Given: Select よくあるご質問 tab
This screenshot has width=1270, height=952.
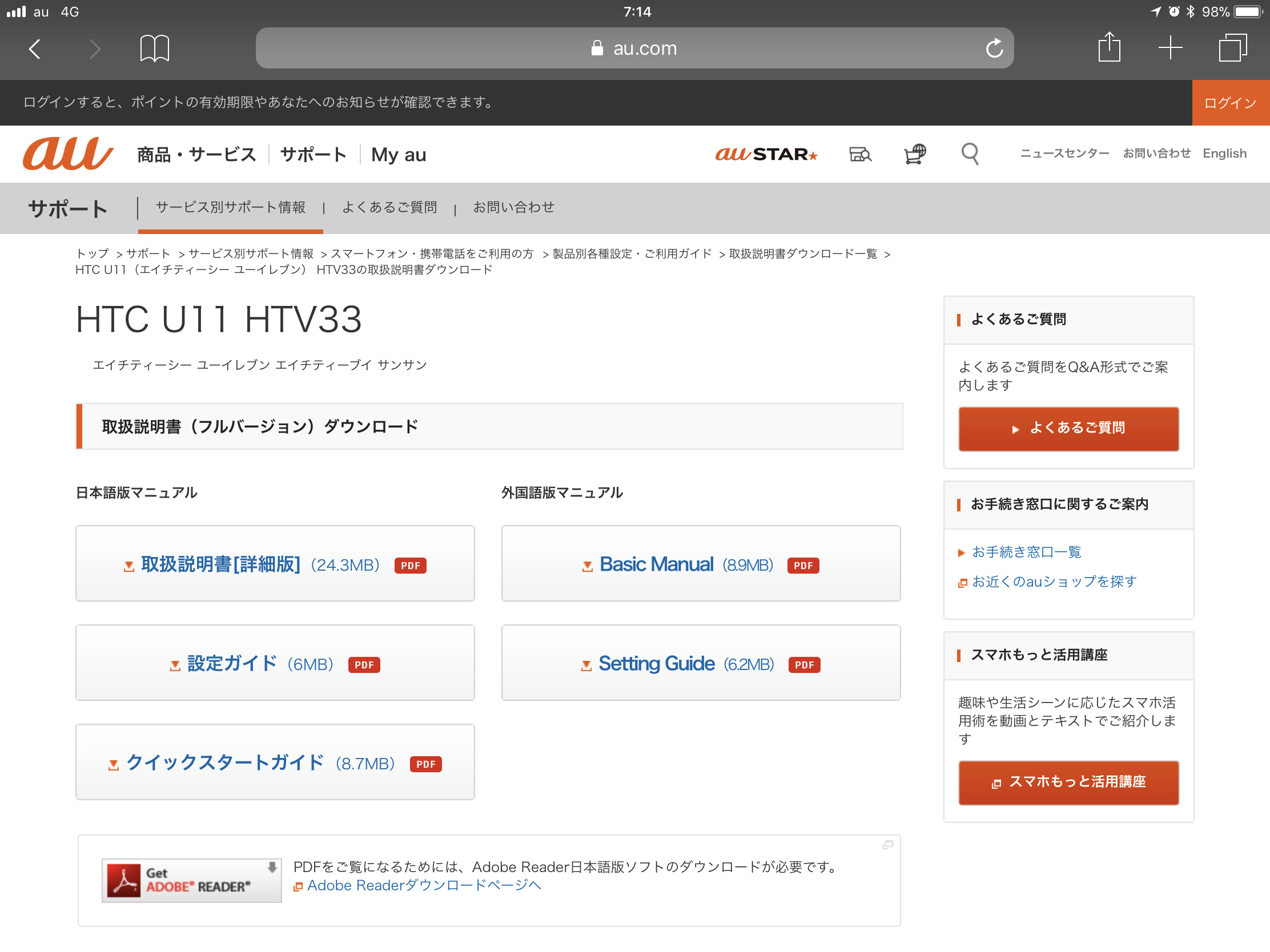Looking at the screenshot, I should pos(389,207).
